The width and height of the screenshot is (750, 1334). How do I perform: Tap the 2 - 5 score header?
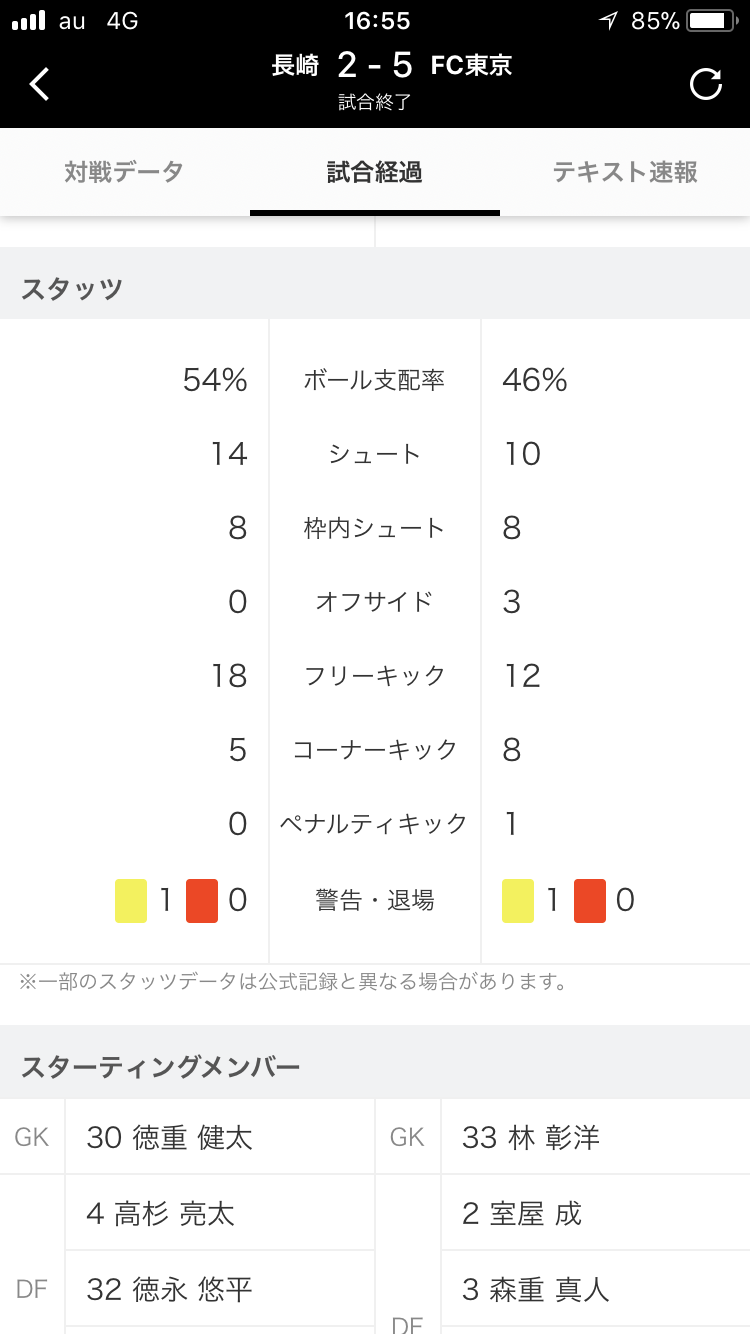coord(375,66)
